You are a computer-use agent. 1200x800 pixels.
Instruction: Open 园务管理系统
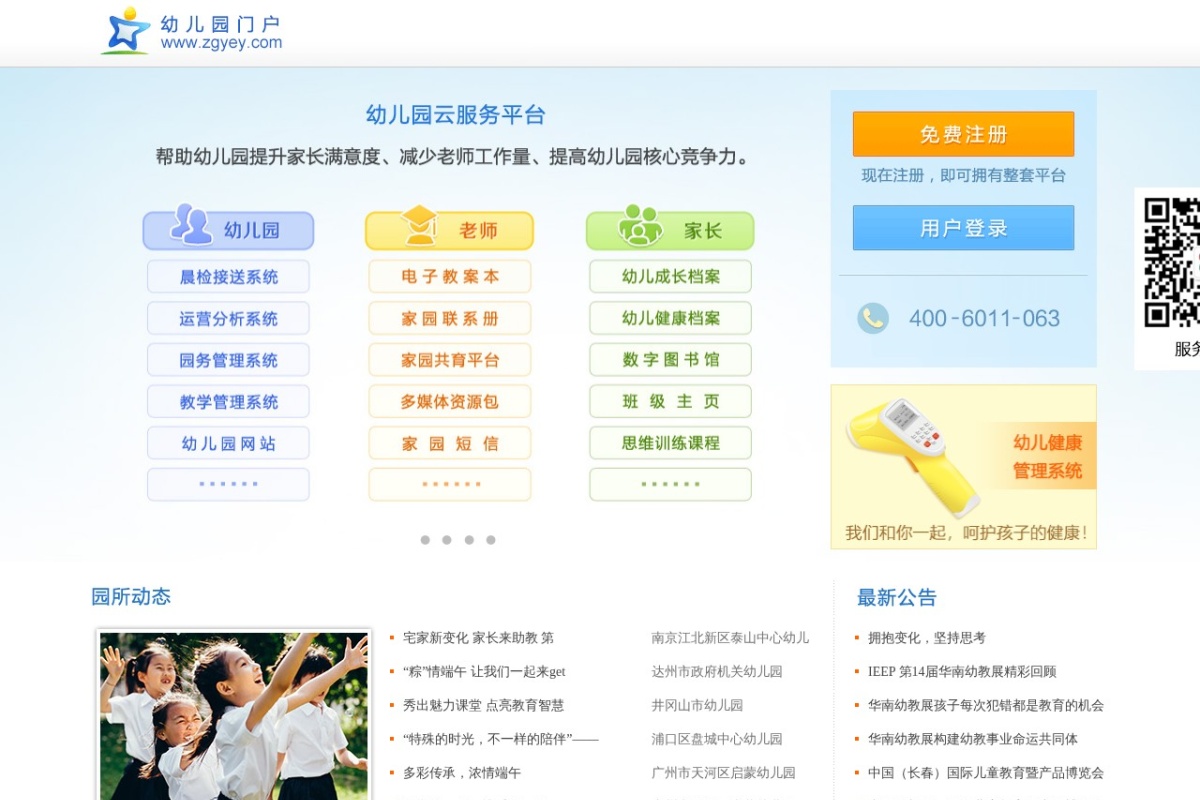(228, 360)
